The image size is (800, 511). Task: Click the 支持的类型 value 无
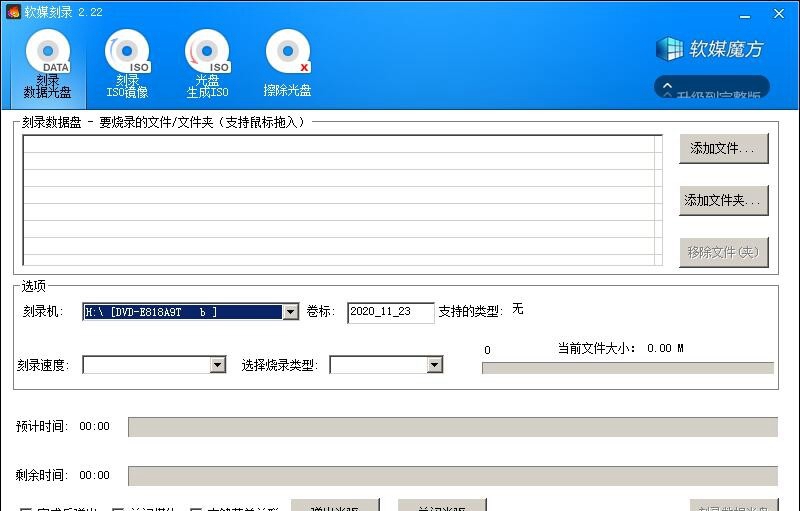tap(518, 309)
